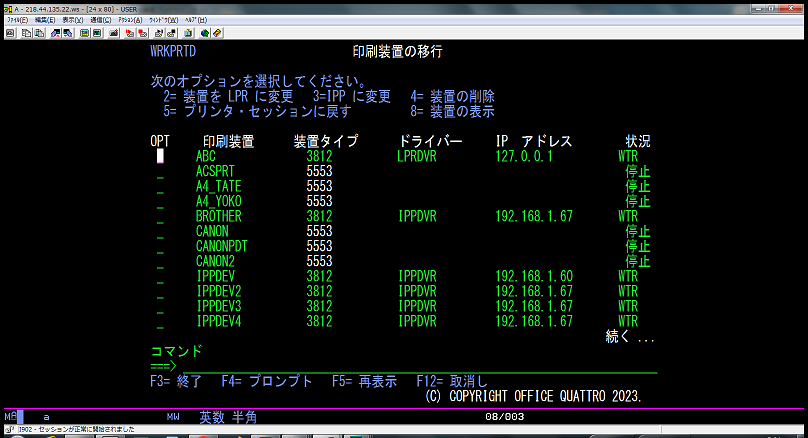This screenshot has width=808, height=438.
Task: Click the Receive File from Host icon
Action: pos(66,32)
